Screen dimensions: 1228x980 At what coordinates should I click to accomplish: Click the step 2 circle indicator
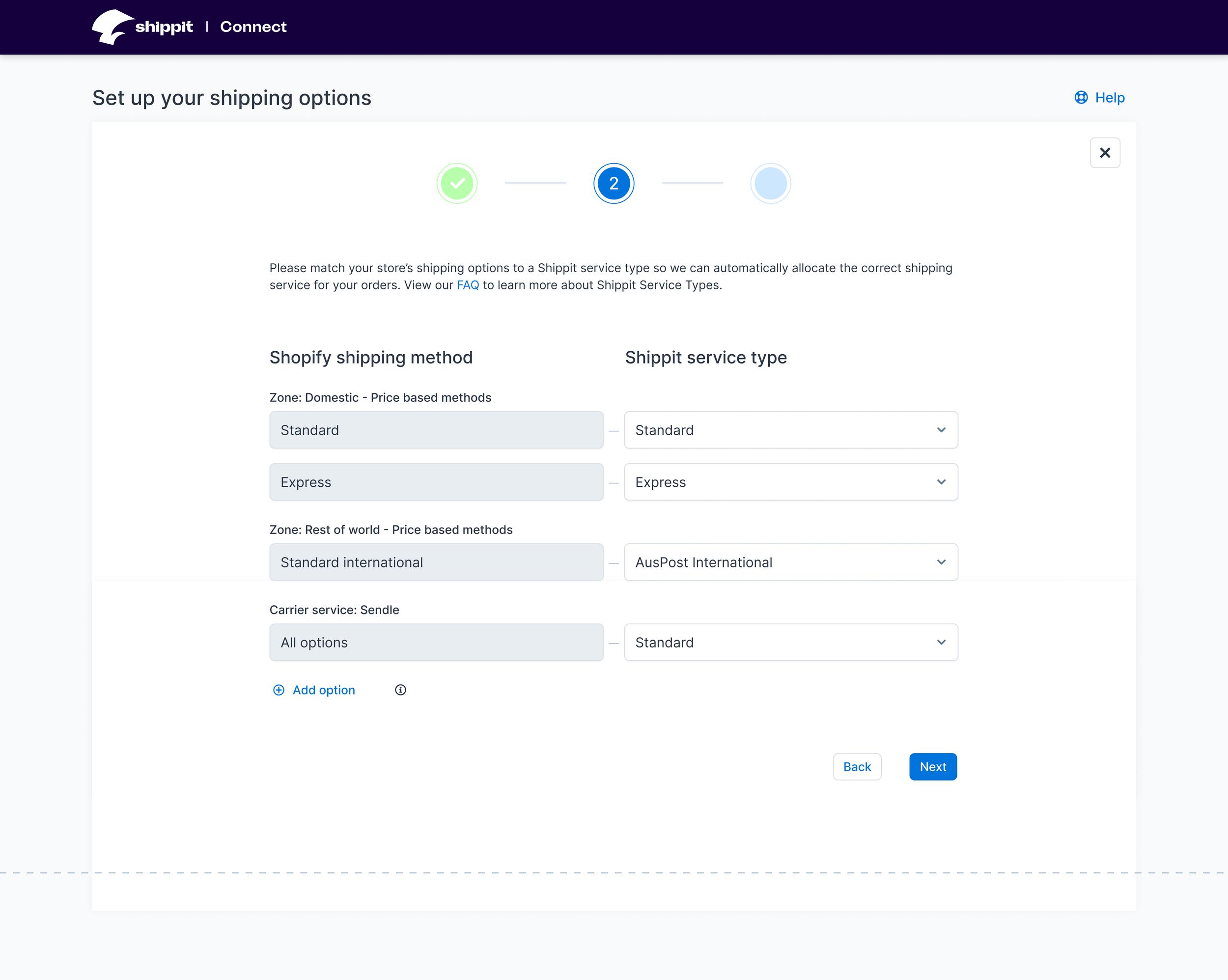tap(614, 183)
